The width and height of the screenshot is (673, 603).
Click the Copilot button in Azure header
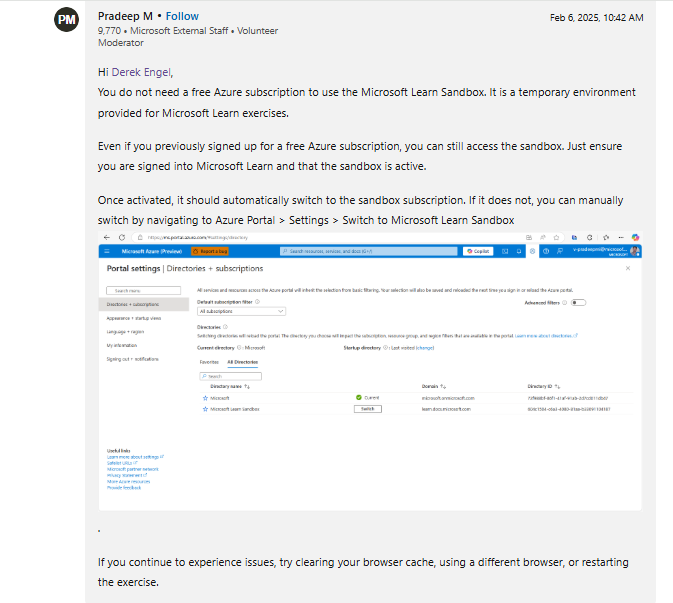click(x=478, y=251)
